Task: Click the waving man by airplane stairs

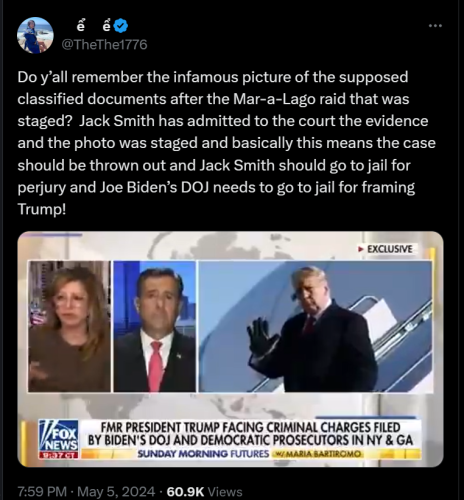Action: (315, 326)
